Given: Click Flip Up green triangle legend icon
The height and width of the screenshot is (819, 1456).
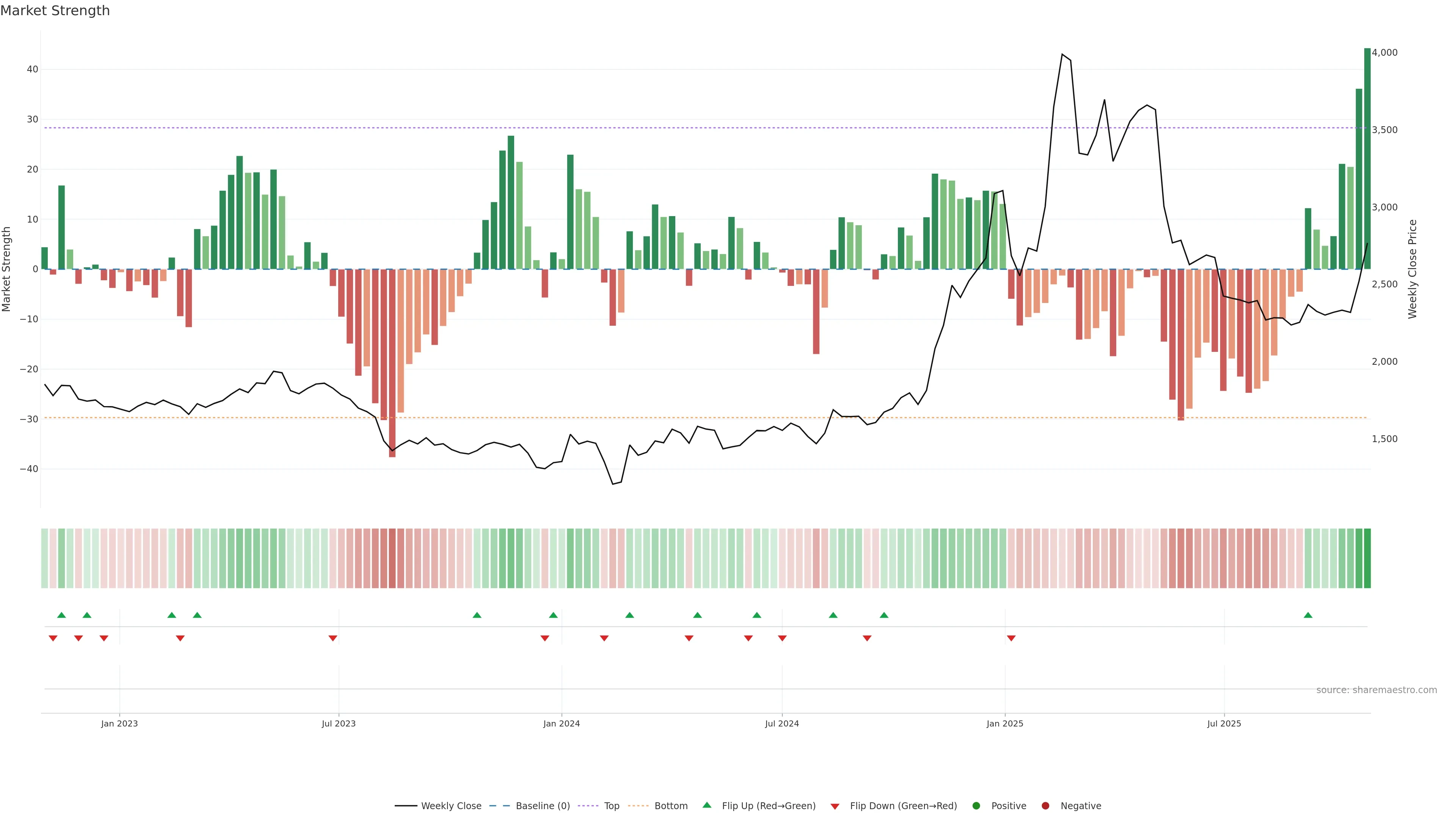Looking at the screenshot, I should click(706, 805).
